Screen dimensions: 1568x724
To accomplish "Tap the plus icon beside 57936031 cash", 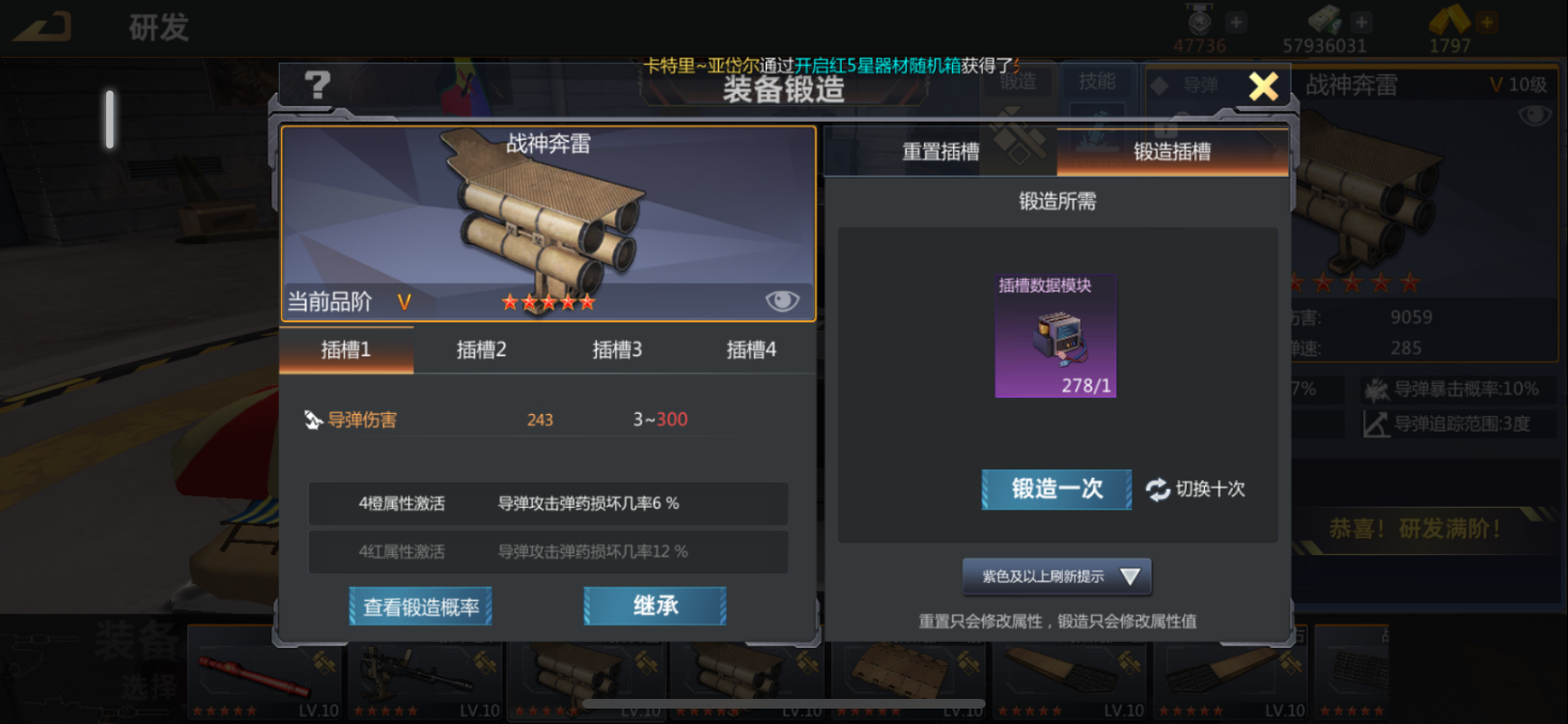I will click(x=1361, y=21).
